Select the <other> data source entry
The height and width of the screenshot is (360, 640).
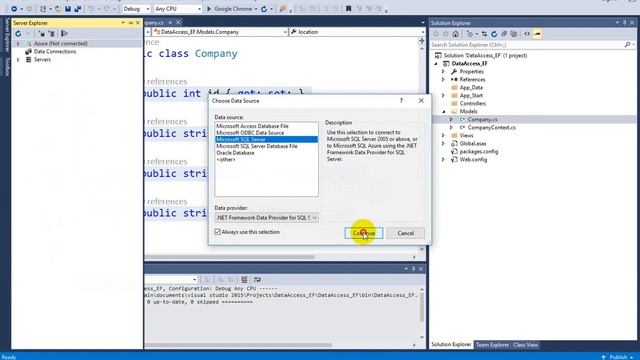pyautogui.click(x=226, y=160)
